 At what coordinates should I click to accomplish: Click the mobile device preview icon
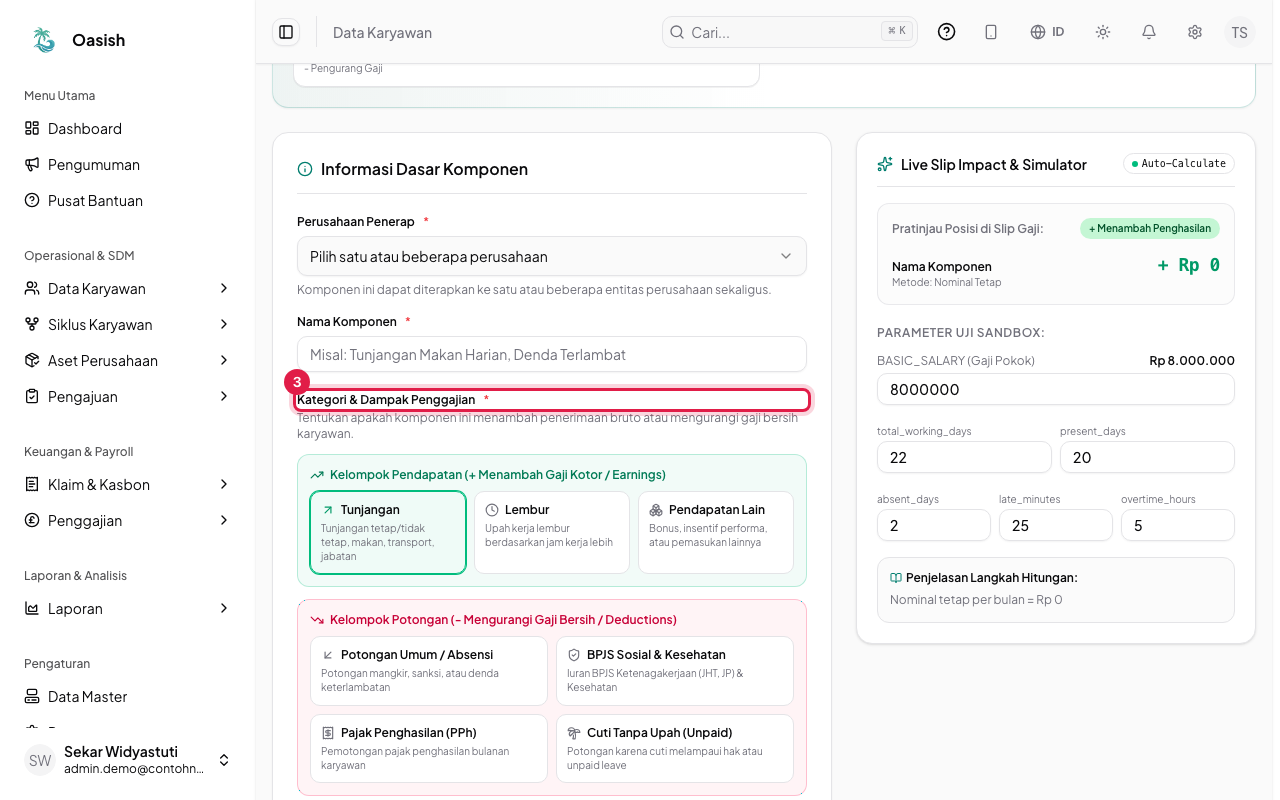pos(991,32)
